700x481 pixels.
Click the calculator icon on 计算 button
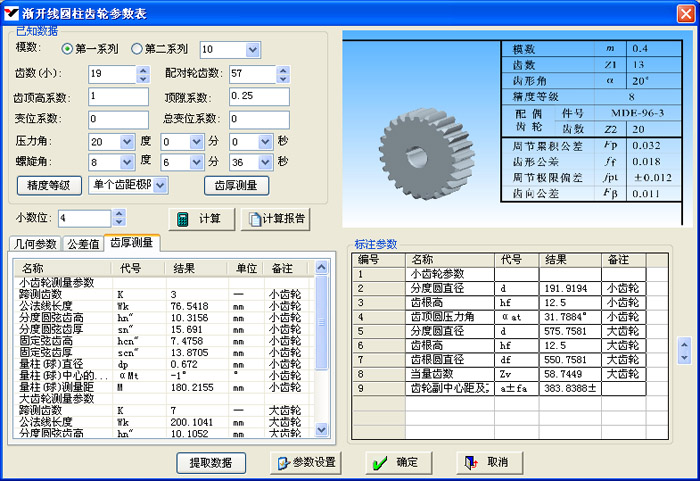point(182,218)
